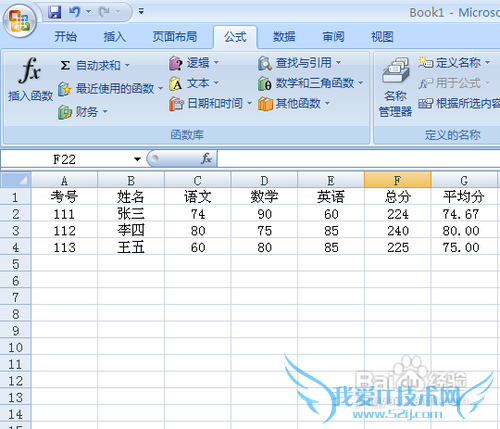Click exam number cell 113
This screenshot has width=500, height=429.
pos(64,247)
